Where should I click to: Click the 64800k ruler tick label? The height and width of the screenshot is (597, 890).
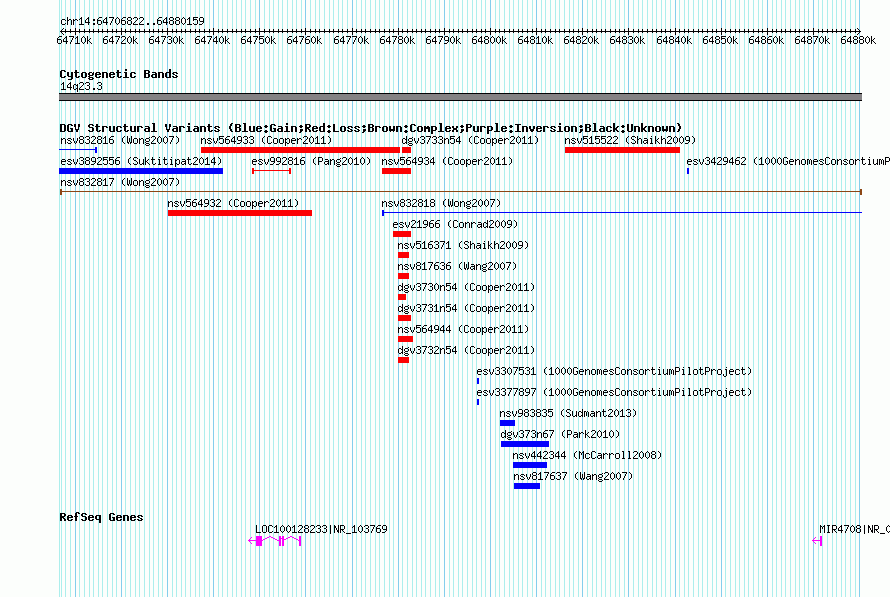(489, 40)
